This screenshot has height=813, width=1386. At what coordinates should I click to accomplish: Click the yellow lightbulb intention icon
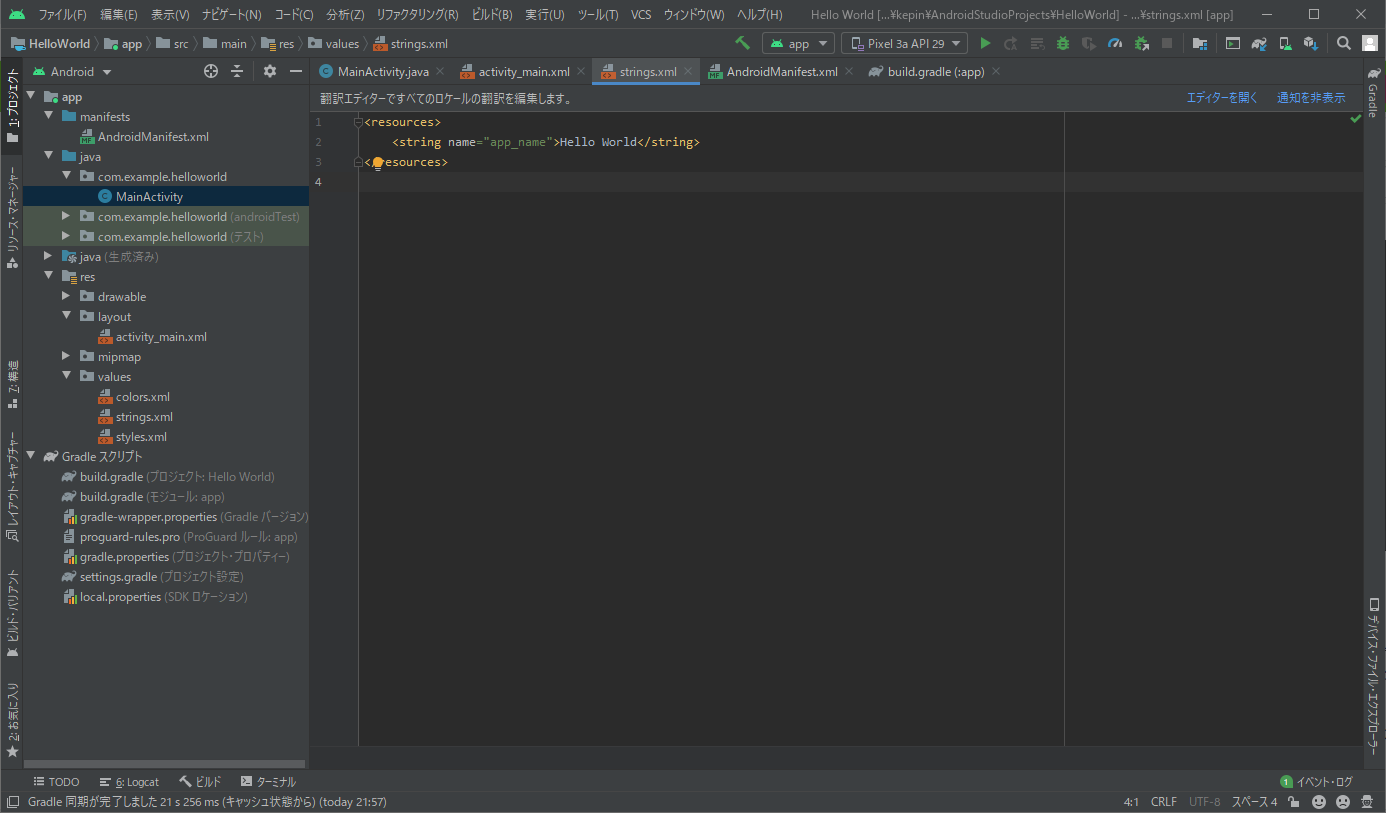[378, 163]
